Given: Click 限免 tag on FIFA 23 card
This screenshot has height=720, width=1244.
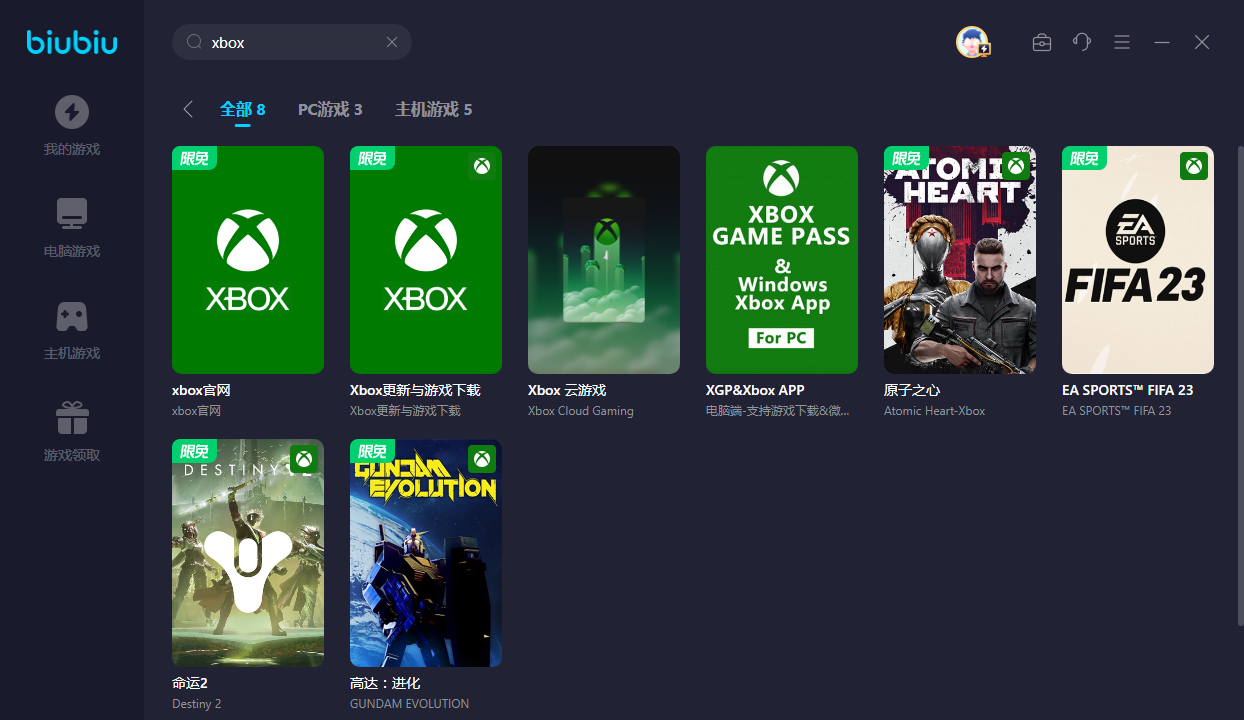Looking at the screenshot, I should [1084, 158].
